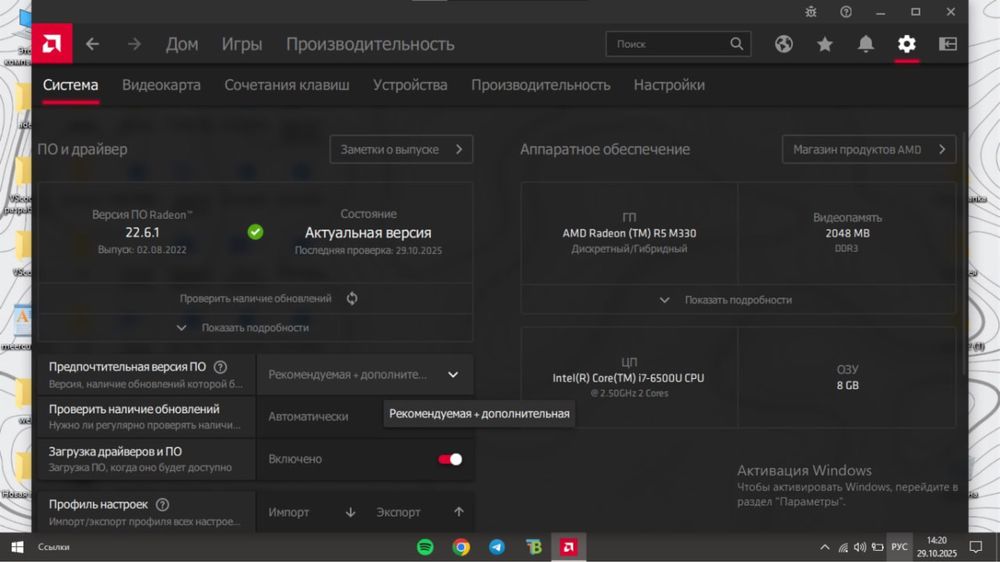
Task: Open the bug report icon
Action: click(811, 11)
